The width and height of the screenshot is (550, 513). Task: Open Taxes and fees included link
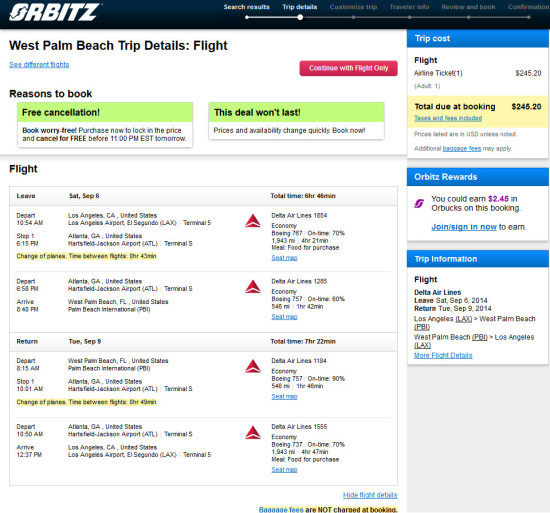pos(448,118)
